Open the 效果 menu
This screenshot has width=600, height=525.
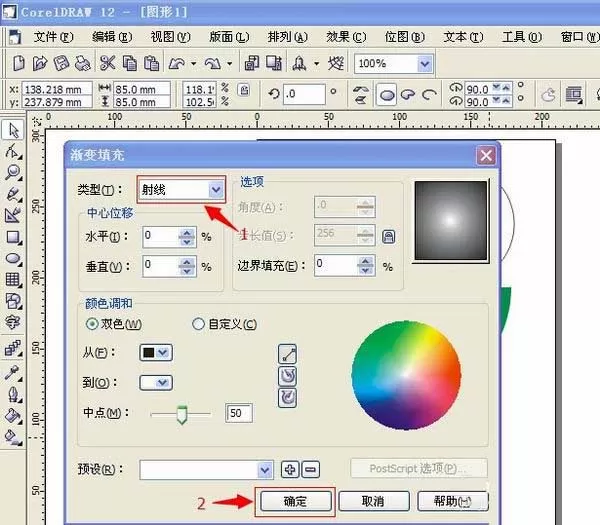click(x=346, y=37)
